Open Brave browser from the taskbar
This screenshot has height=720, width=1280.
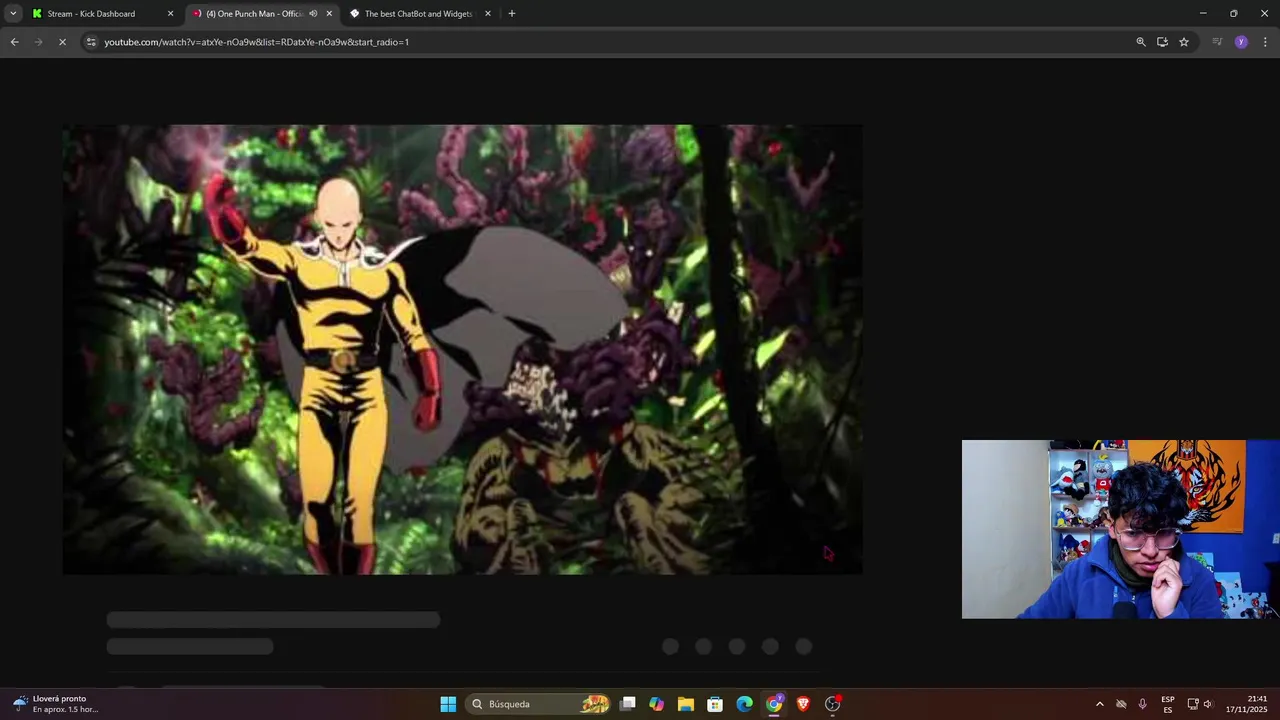coord(803,704)
